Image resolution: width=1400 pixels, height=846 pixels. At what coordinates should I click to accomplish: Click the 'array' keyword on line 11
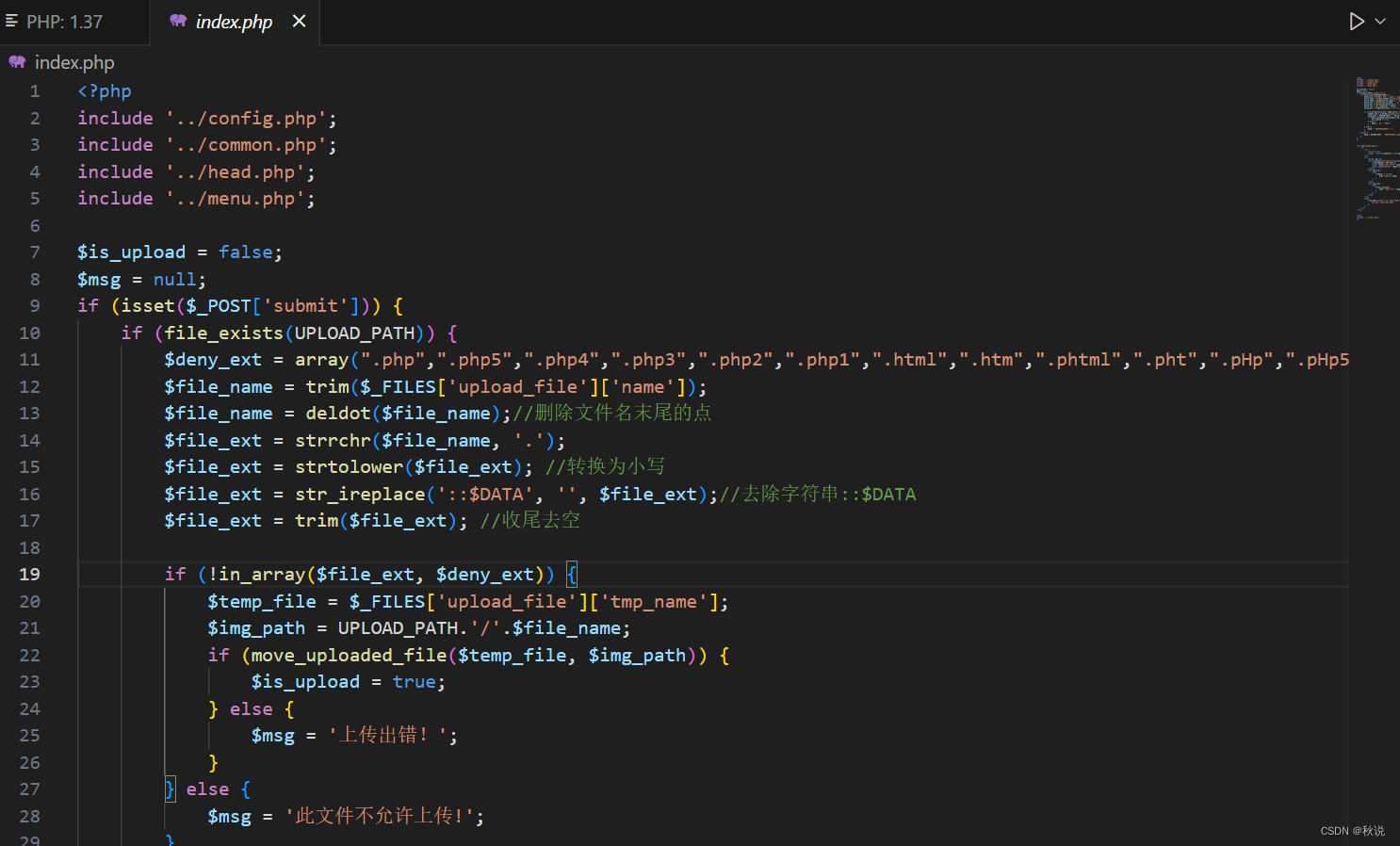click(x=322, y=360)
